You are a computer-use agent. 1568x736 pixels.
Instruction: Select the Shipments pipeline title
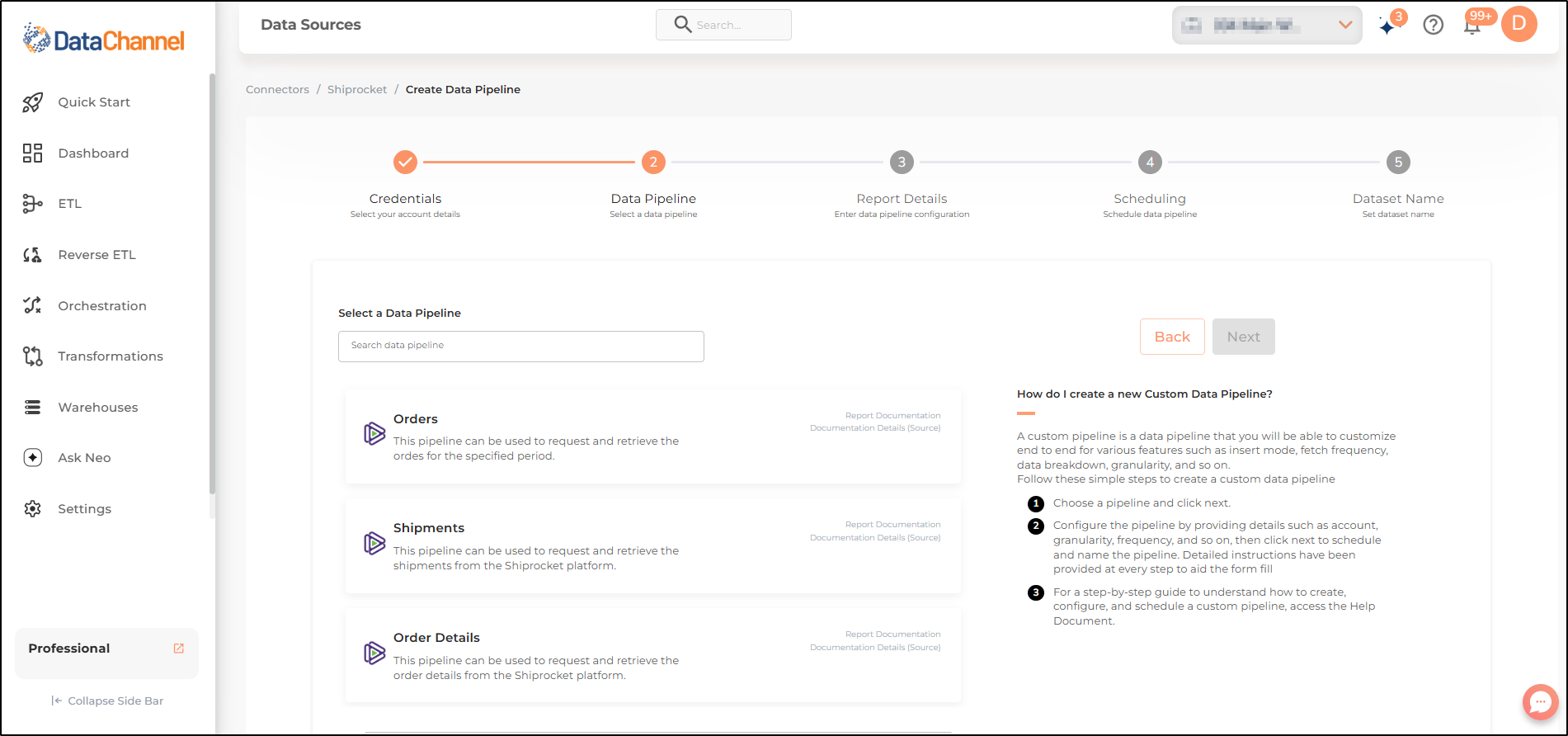tap(429, 528)
